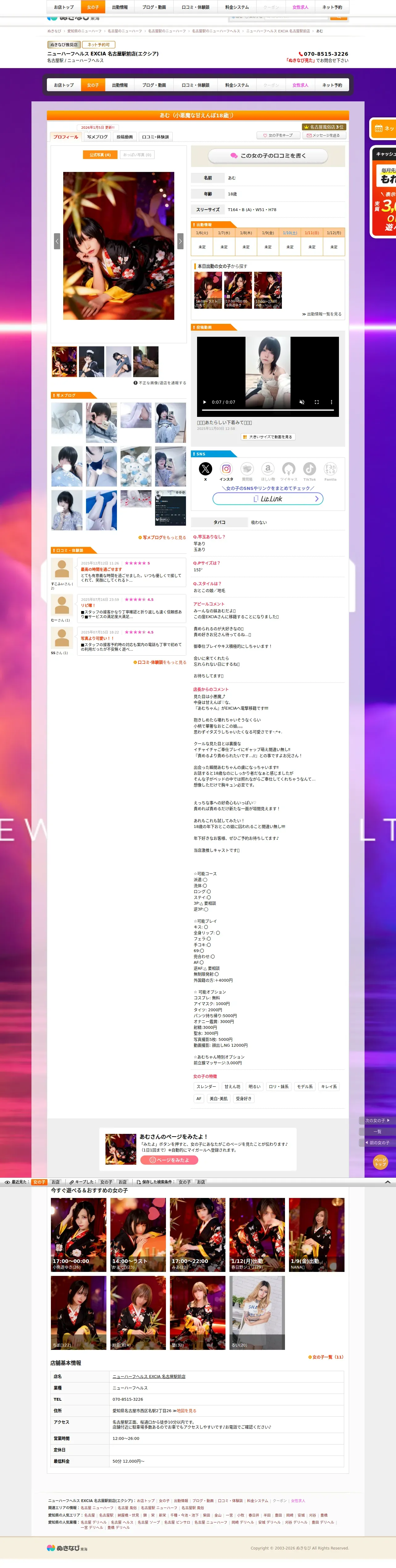Select 女の子 in the top fixed navigation
This screenshot has width=396, height=1568.
click(x=93, y=7)
